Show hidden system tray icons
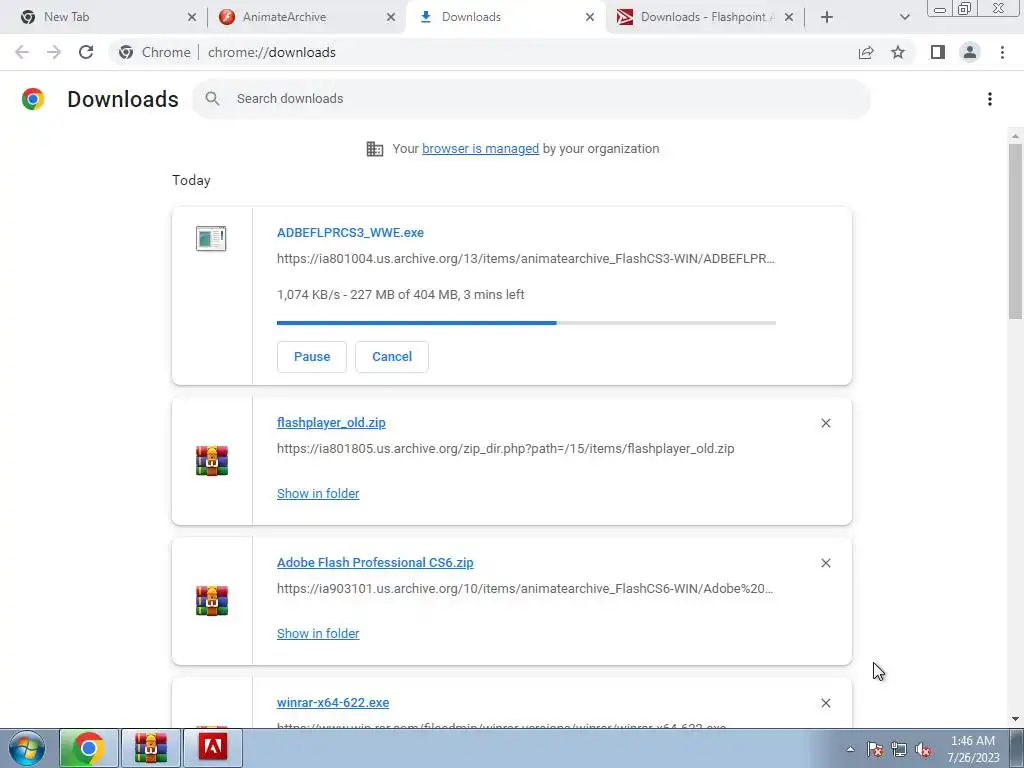 850,749
